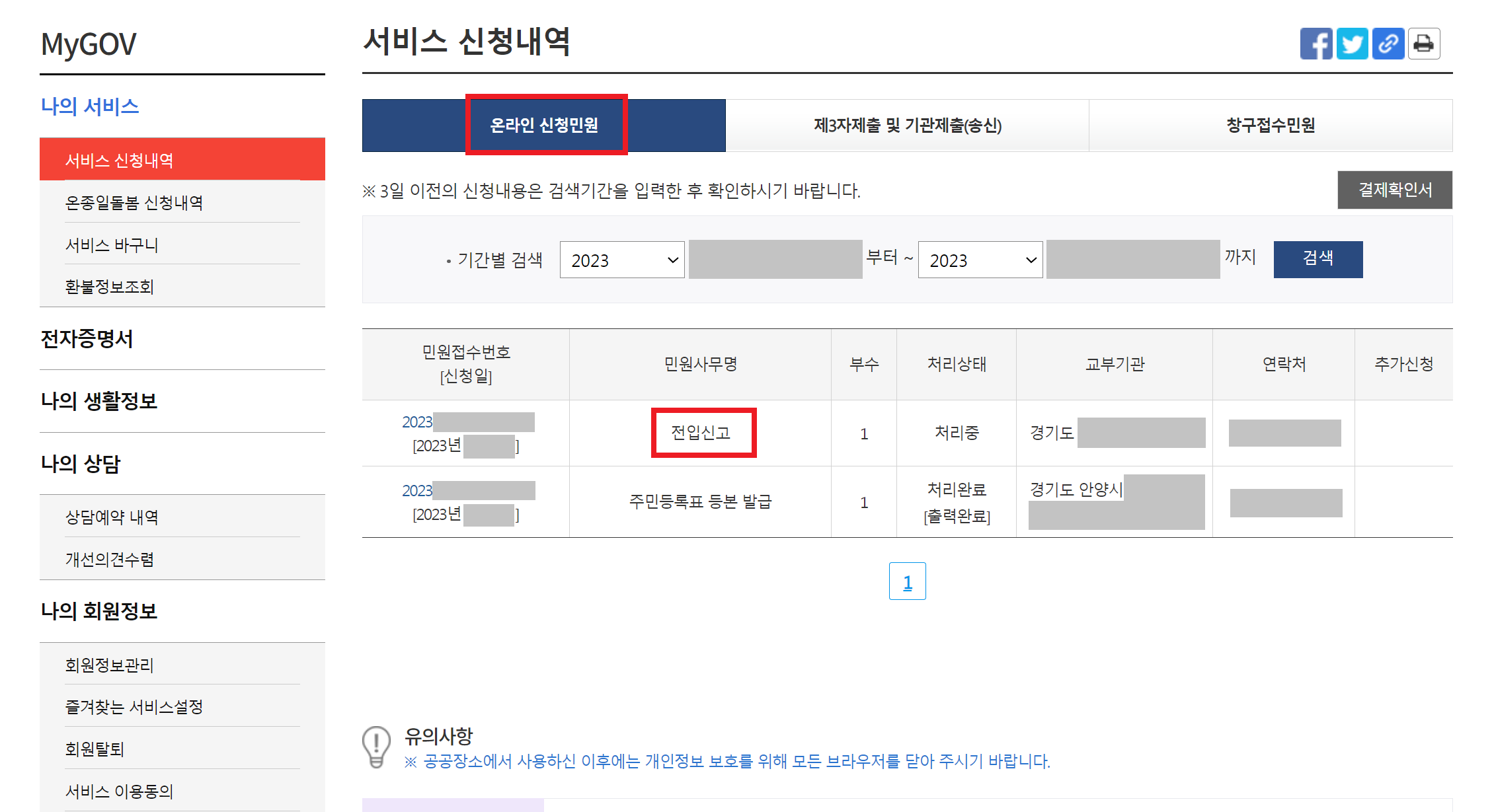
Task: Open 서비스 바구니 in sidebar
Action: click(x=112, y=245)
